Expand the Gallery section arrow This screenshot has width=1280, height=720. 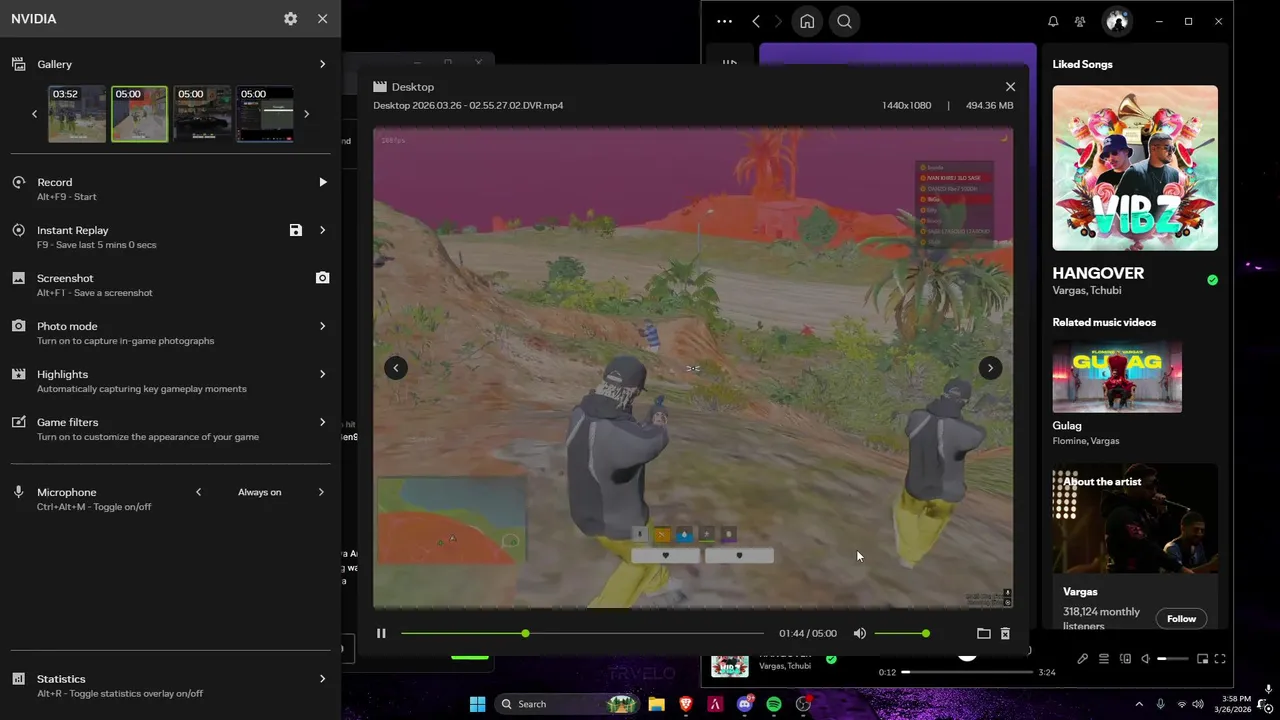[x=322, y=64]
